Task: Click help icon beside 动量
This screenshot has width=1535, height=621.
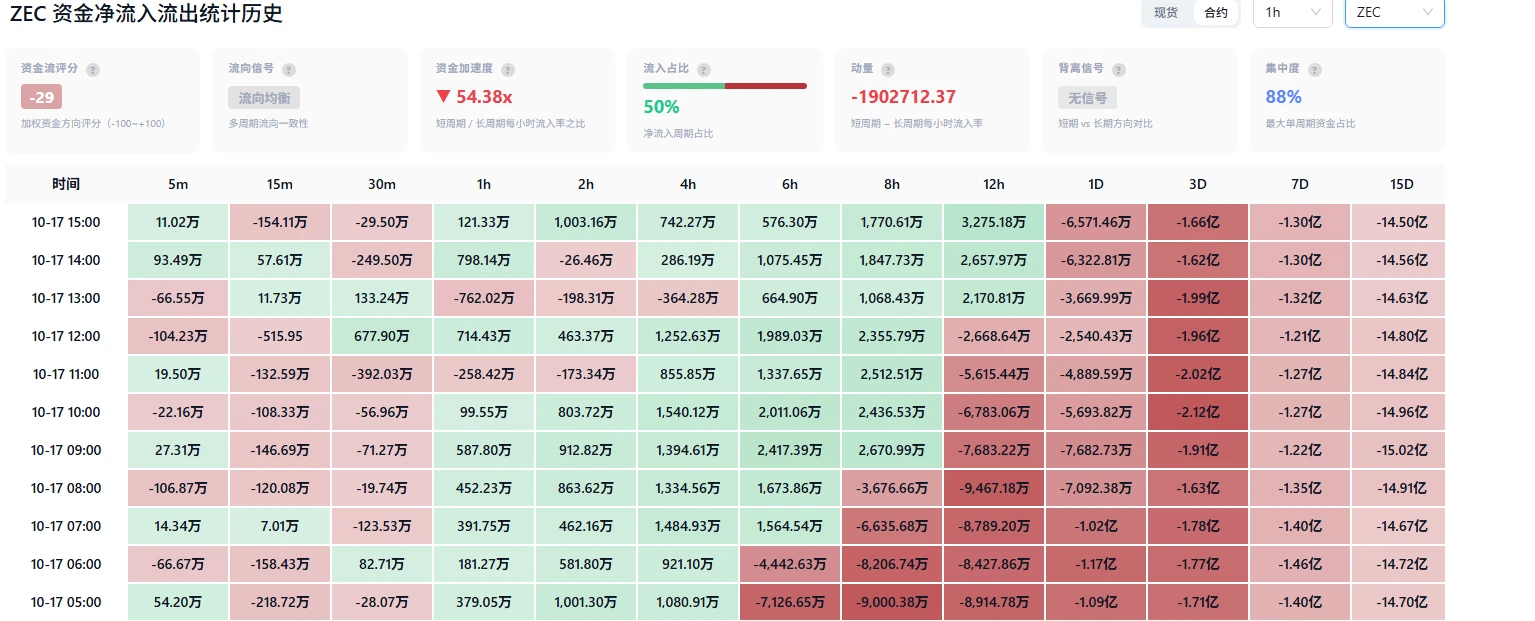Action: pos(888,70)
